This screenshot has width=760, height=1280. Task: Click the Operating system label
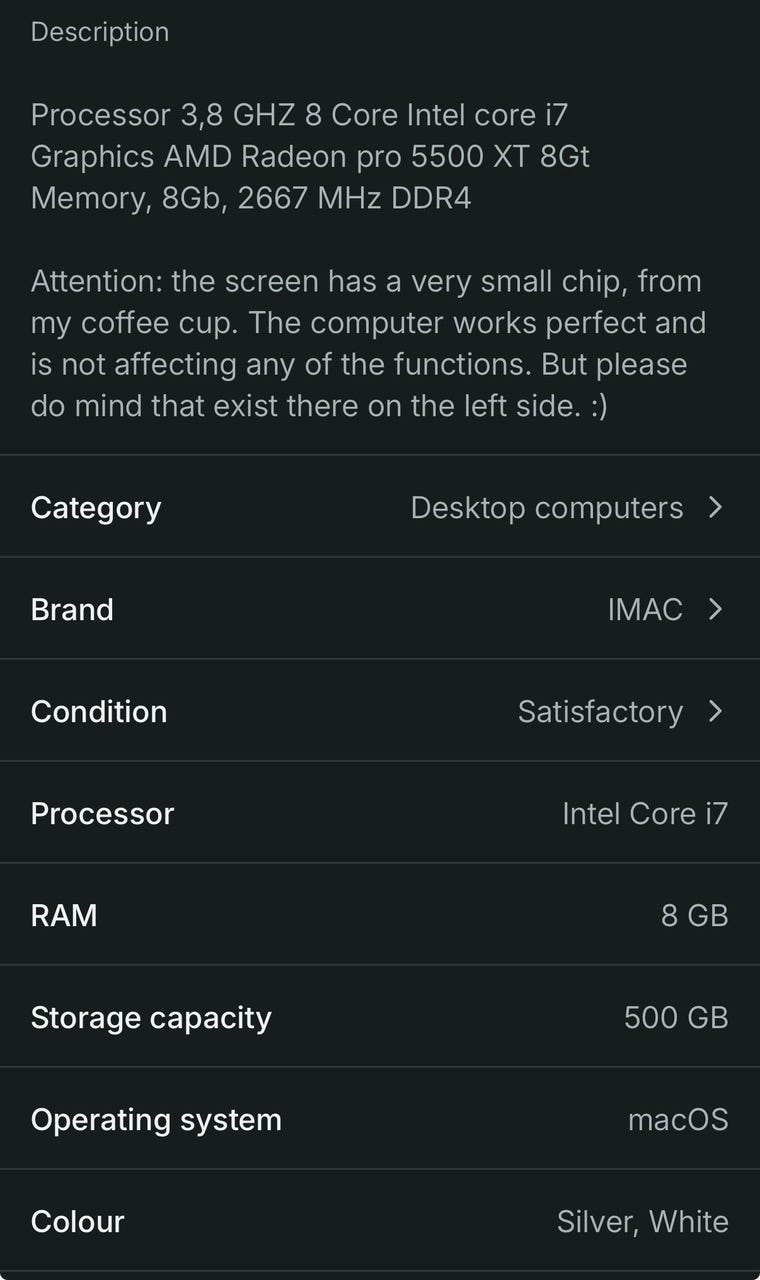[156, 1119]
